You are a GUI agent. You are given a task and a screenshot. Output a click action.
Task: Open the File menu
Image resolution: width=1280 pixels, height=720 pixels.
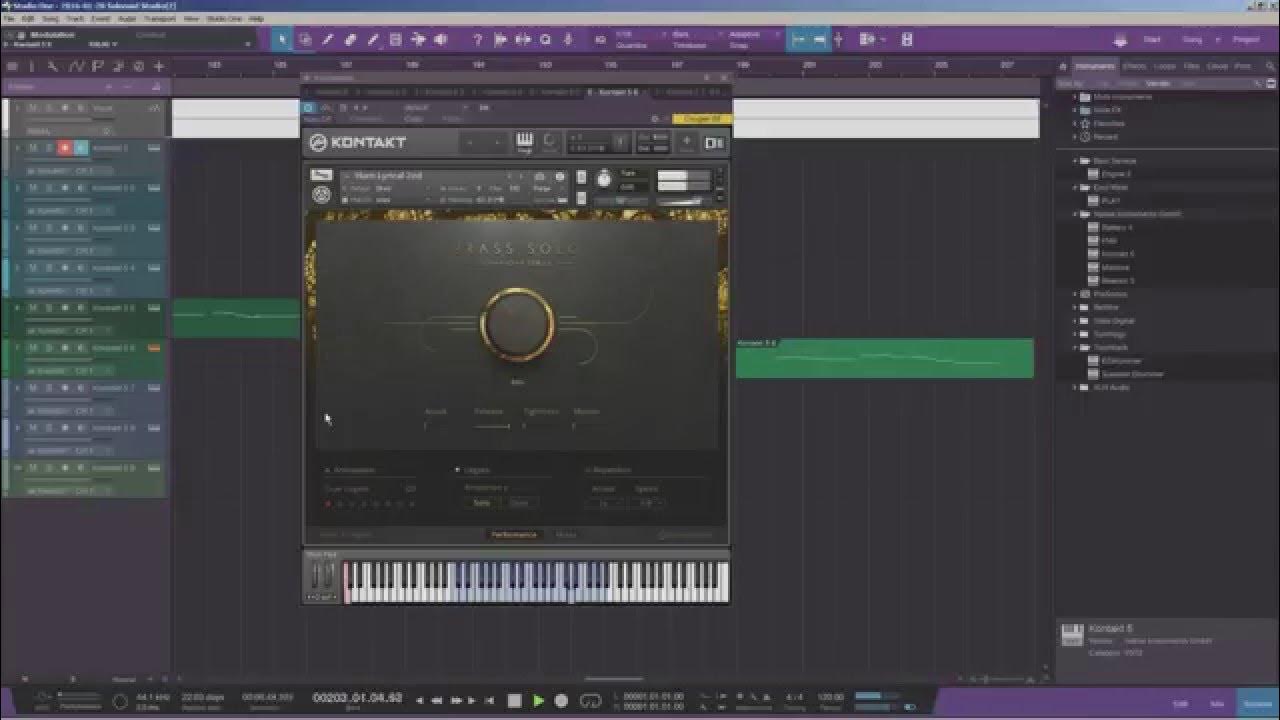click(x=9, y=18)
